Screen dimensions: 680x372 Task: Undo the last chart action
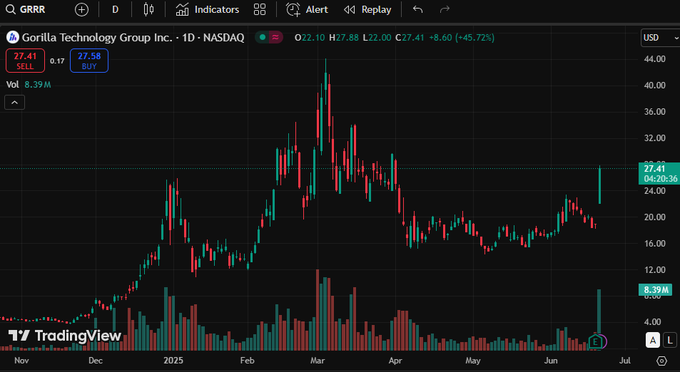(x=418, y=10)
